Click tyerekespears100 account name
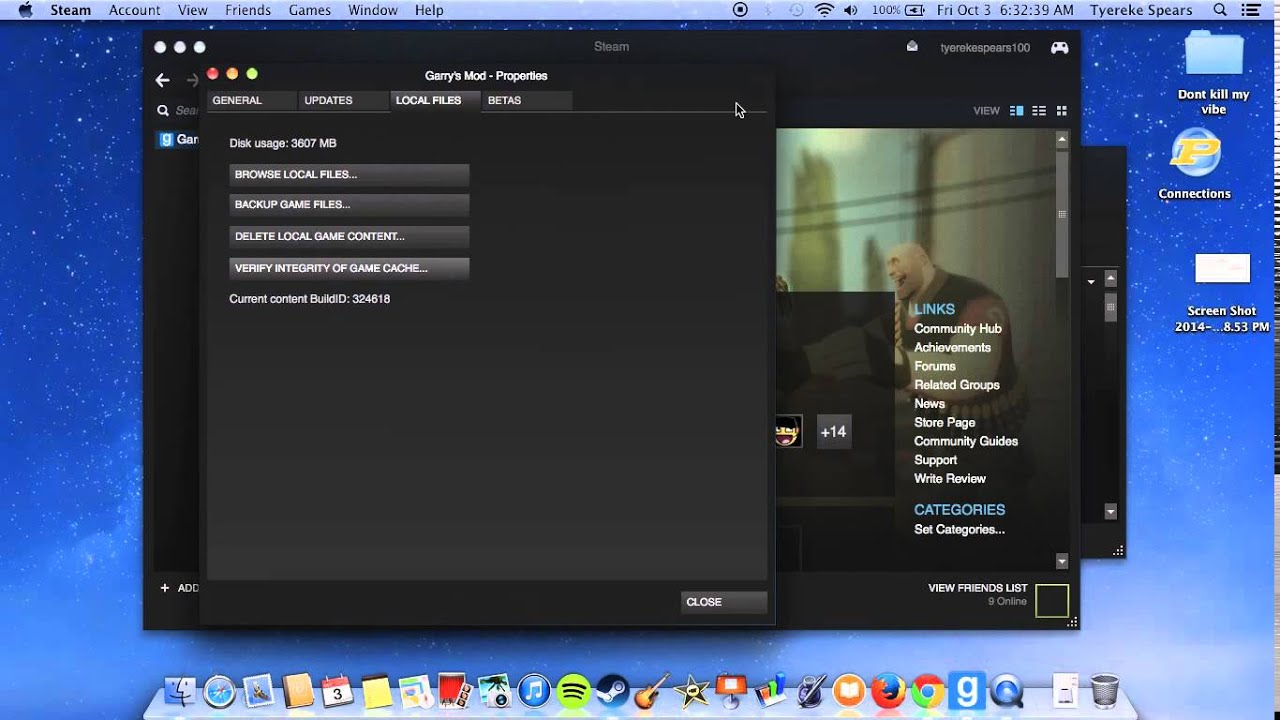Screen dimensions: 1280x720 [x=984, y=47]
